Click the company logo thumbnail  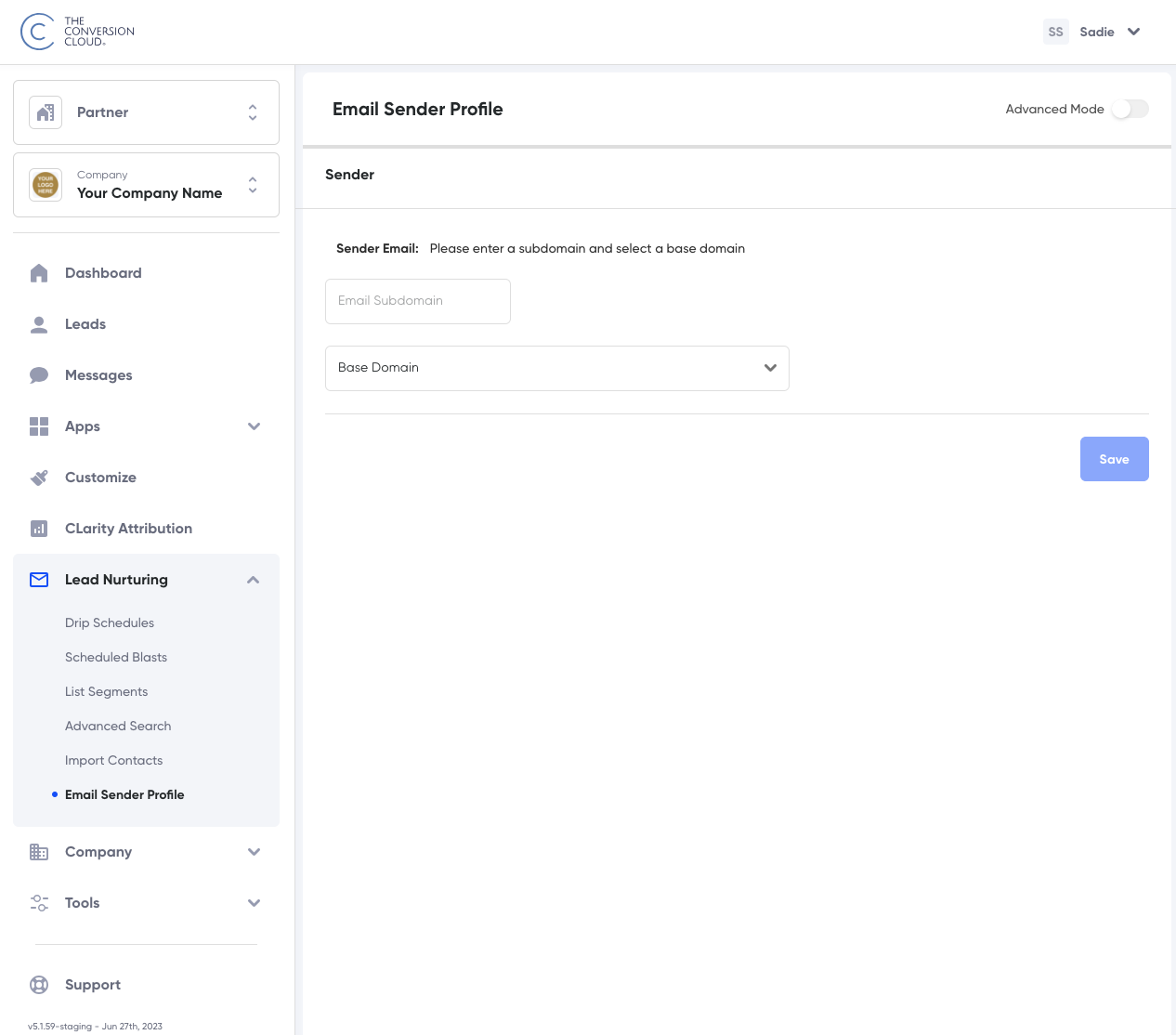(x=46, y=185)
